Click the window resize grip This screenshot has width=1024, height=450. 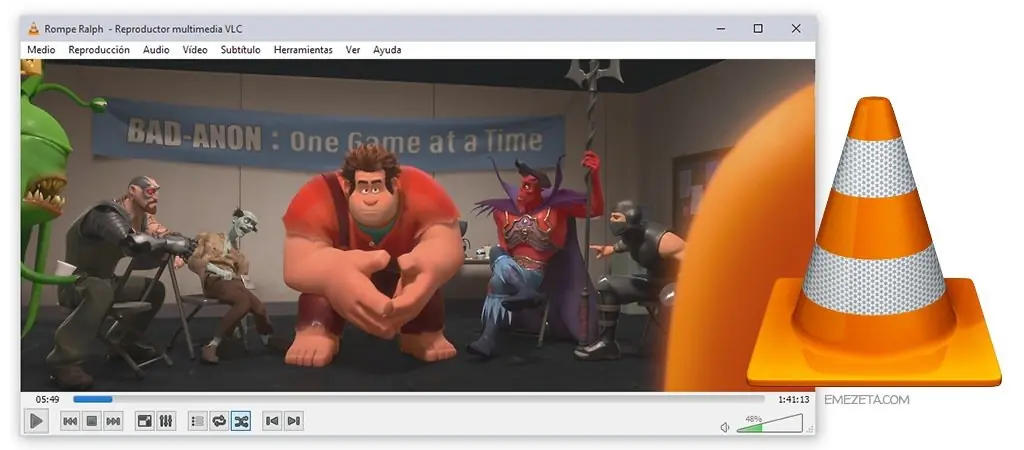coord(811,430)
